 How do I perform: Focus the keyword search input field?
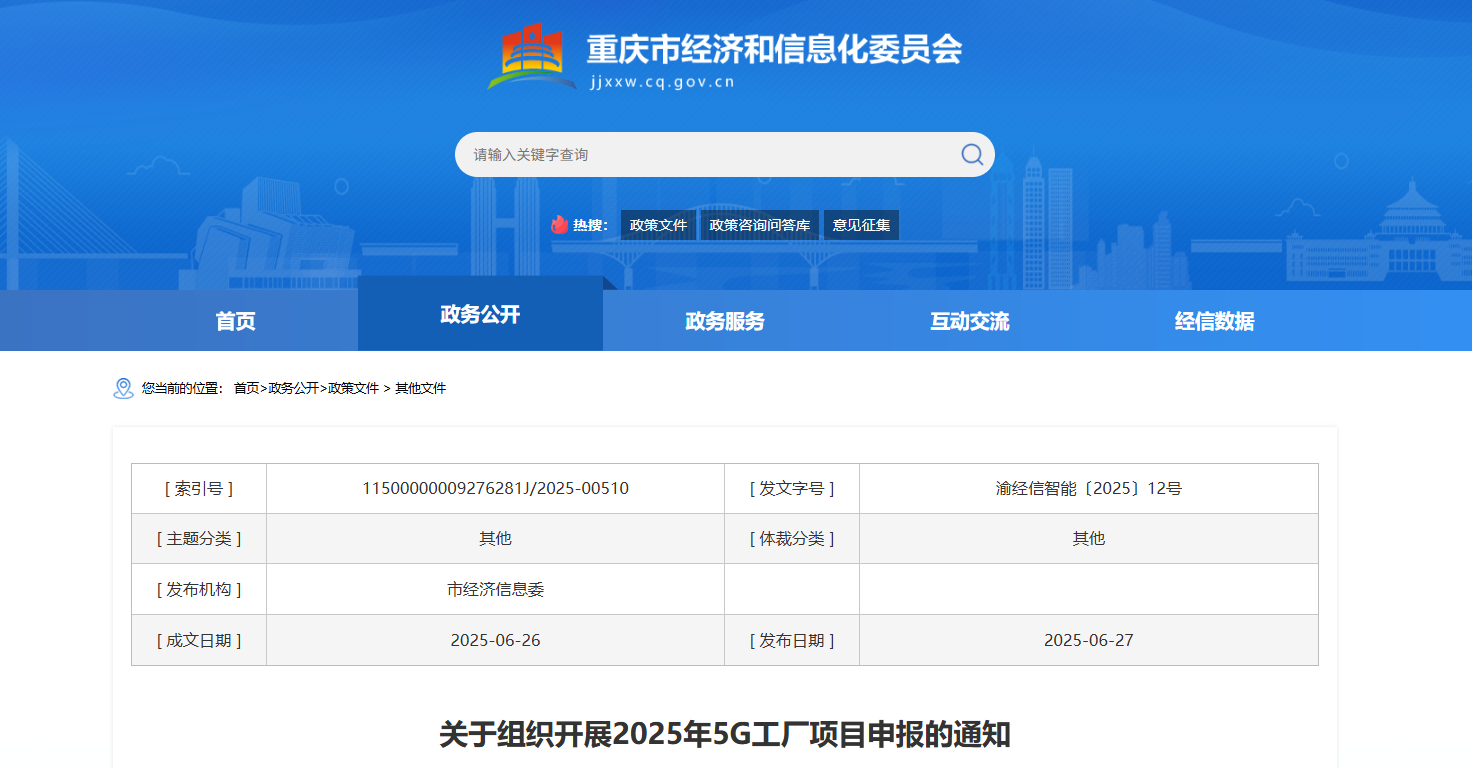pos(700,155)
